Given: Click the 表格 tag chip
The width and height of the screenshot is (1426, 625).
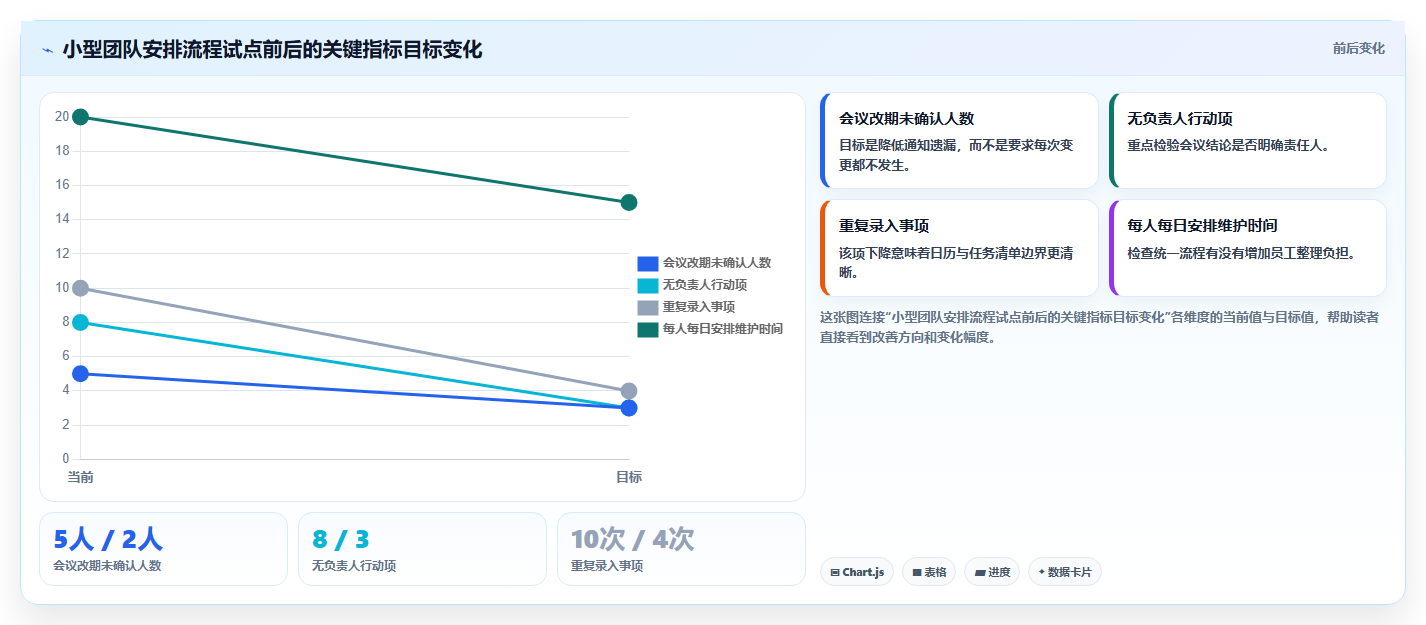Looking at the screenshot, I should [x=929, y=572].
